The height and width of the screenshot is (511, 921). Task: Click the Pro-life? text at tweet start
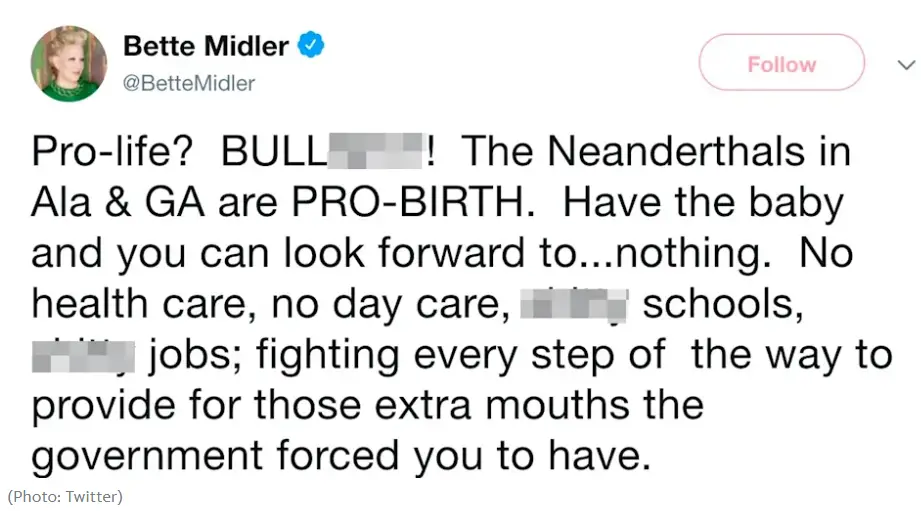(x=112, y=152)
